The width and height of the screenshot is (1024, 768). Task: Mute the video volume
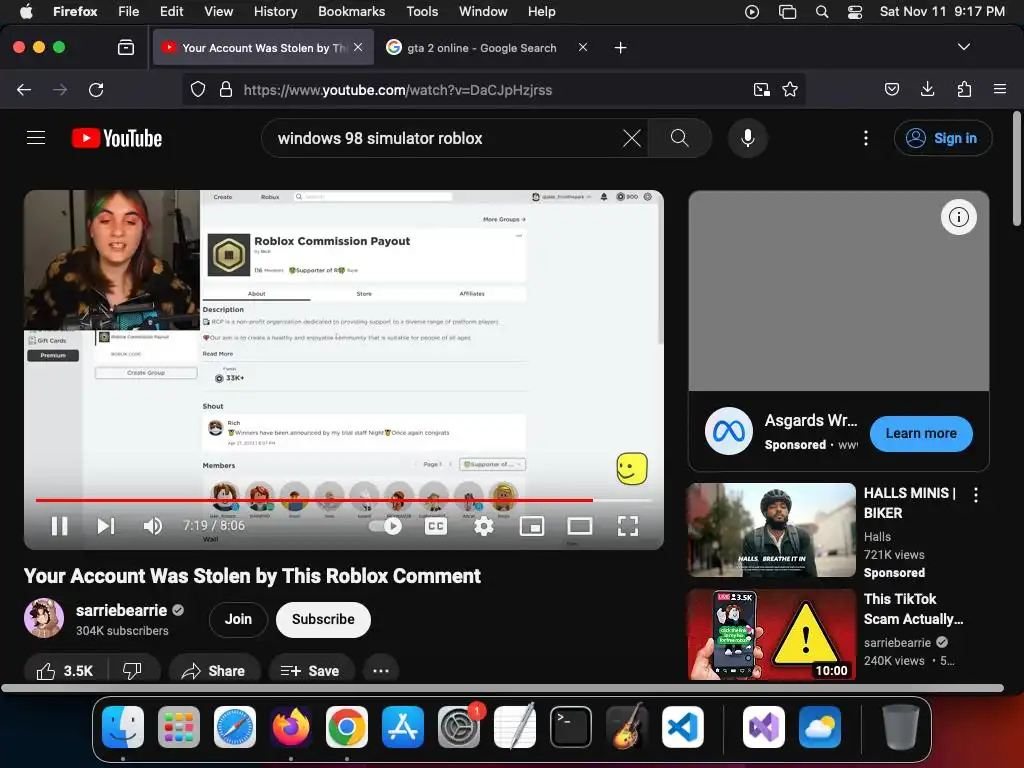(x=153, y=526)
